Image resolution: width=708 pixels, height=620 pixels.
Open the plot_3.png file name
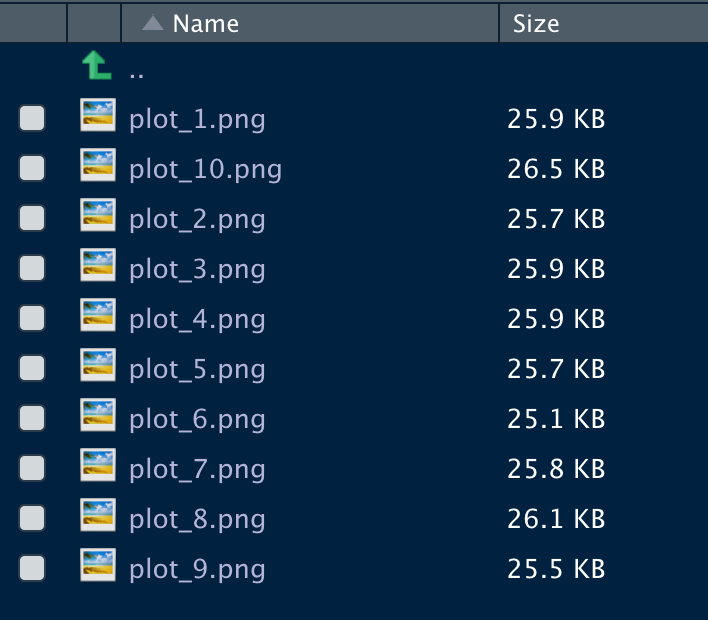197,270
